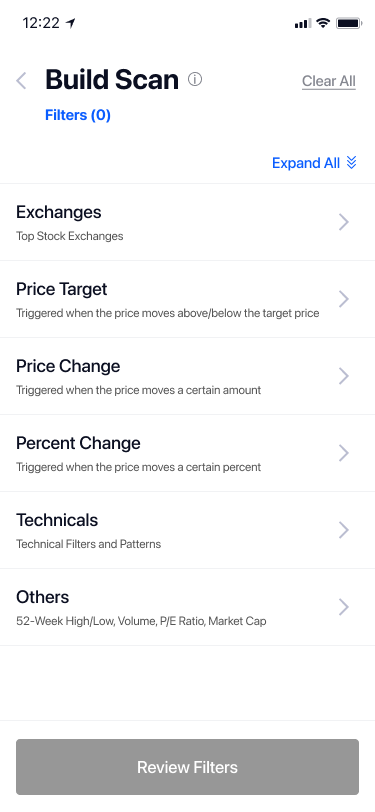Select the Others category title

pos(42,597)
